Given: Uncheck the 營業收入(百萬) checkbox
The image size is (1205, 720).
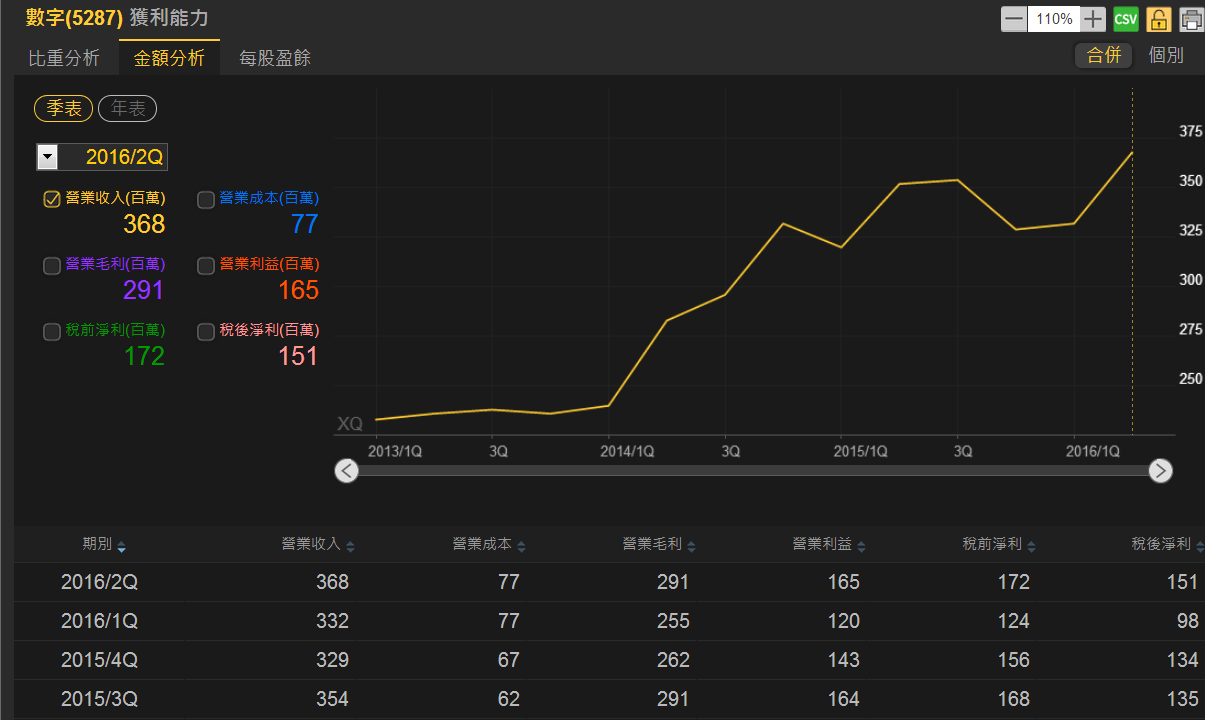Looking at the screenshot, I should pyautogui.click(x=52, y=199).
